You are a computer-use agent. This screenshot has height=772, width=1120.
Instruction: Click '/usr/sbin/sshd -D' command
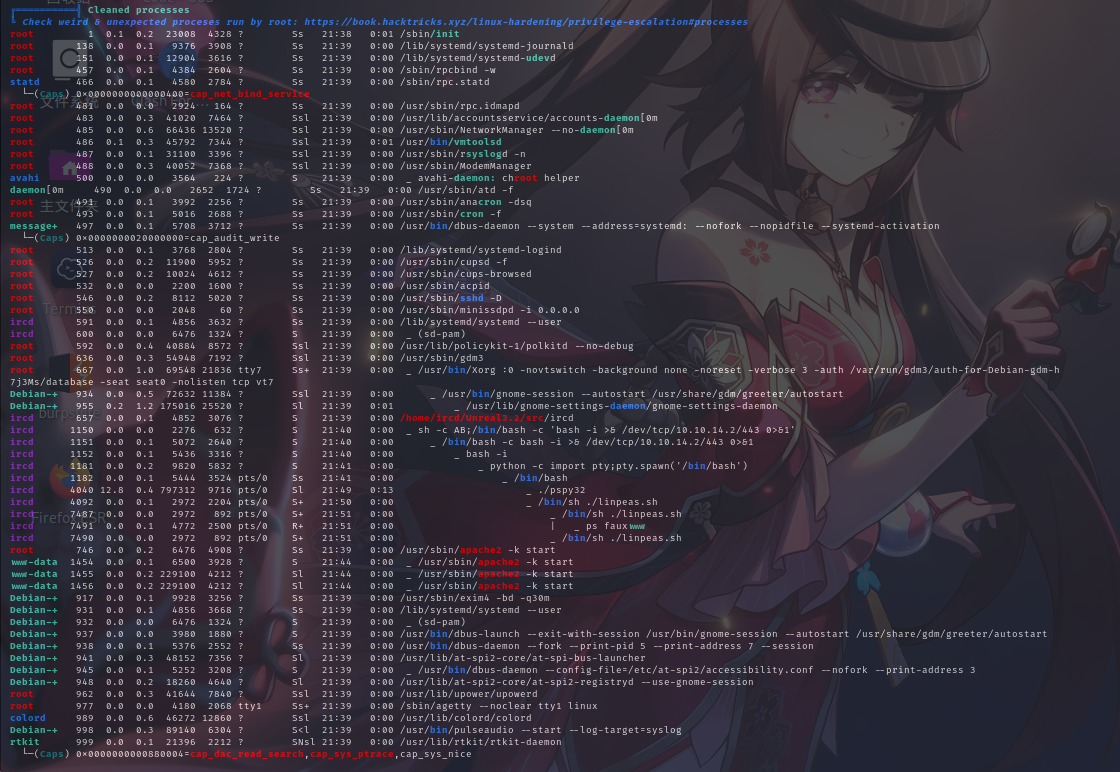451,299
